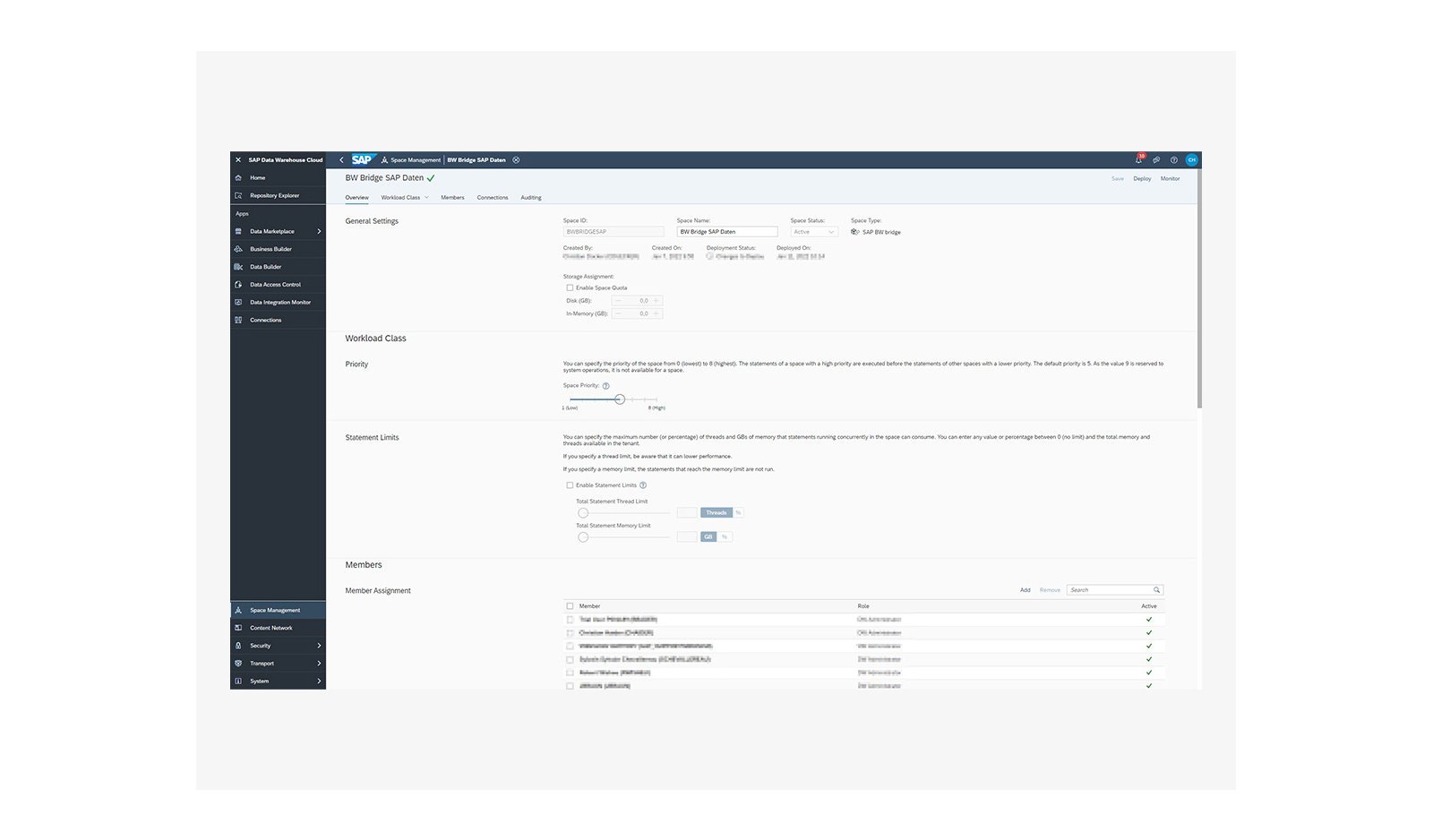Open the help icon in the header
The image size is (1433, 840).
click(x=1174, y=160)
